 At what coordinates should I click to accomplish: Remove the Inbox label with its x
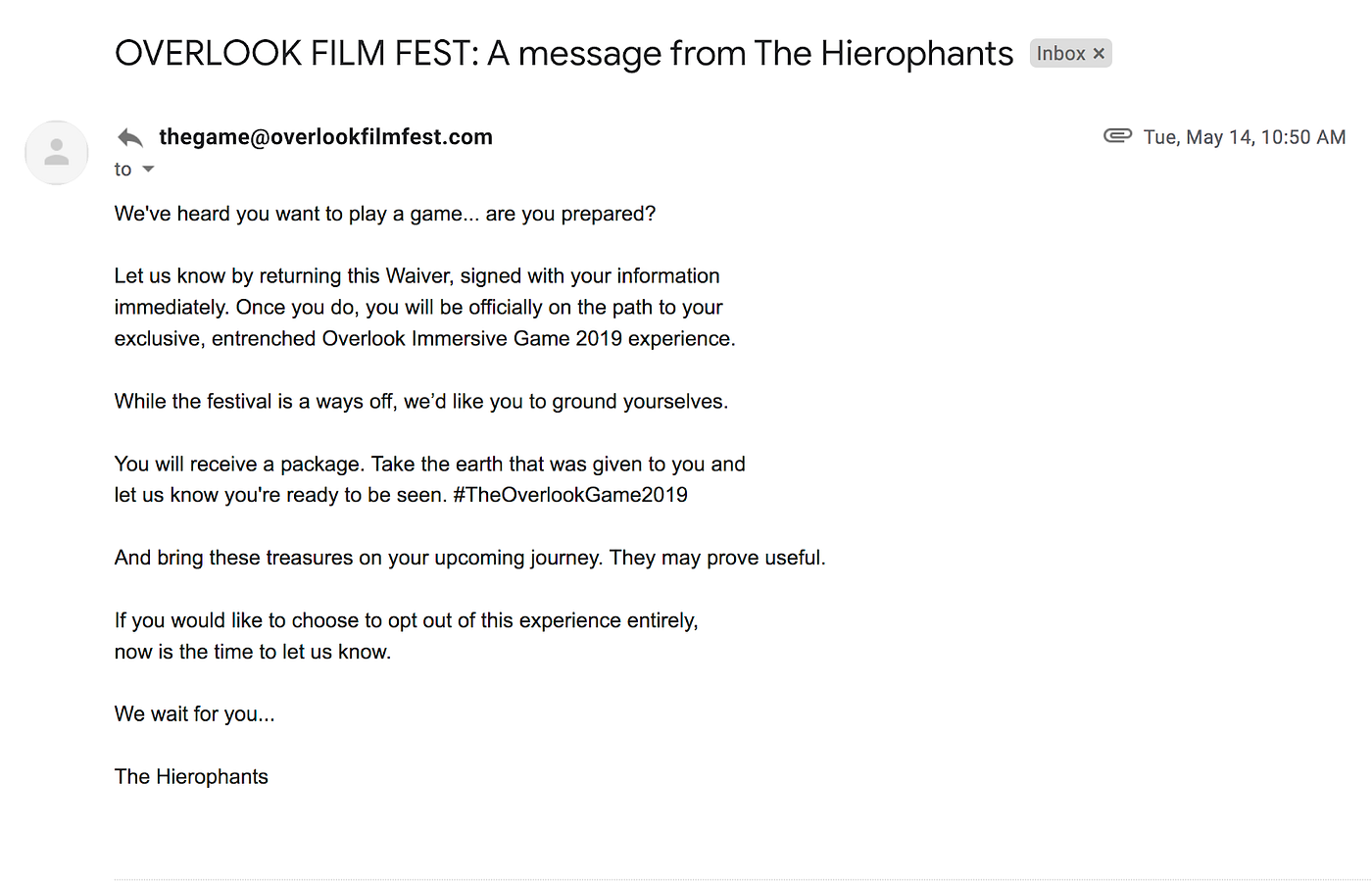tap(1100, 54)
